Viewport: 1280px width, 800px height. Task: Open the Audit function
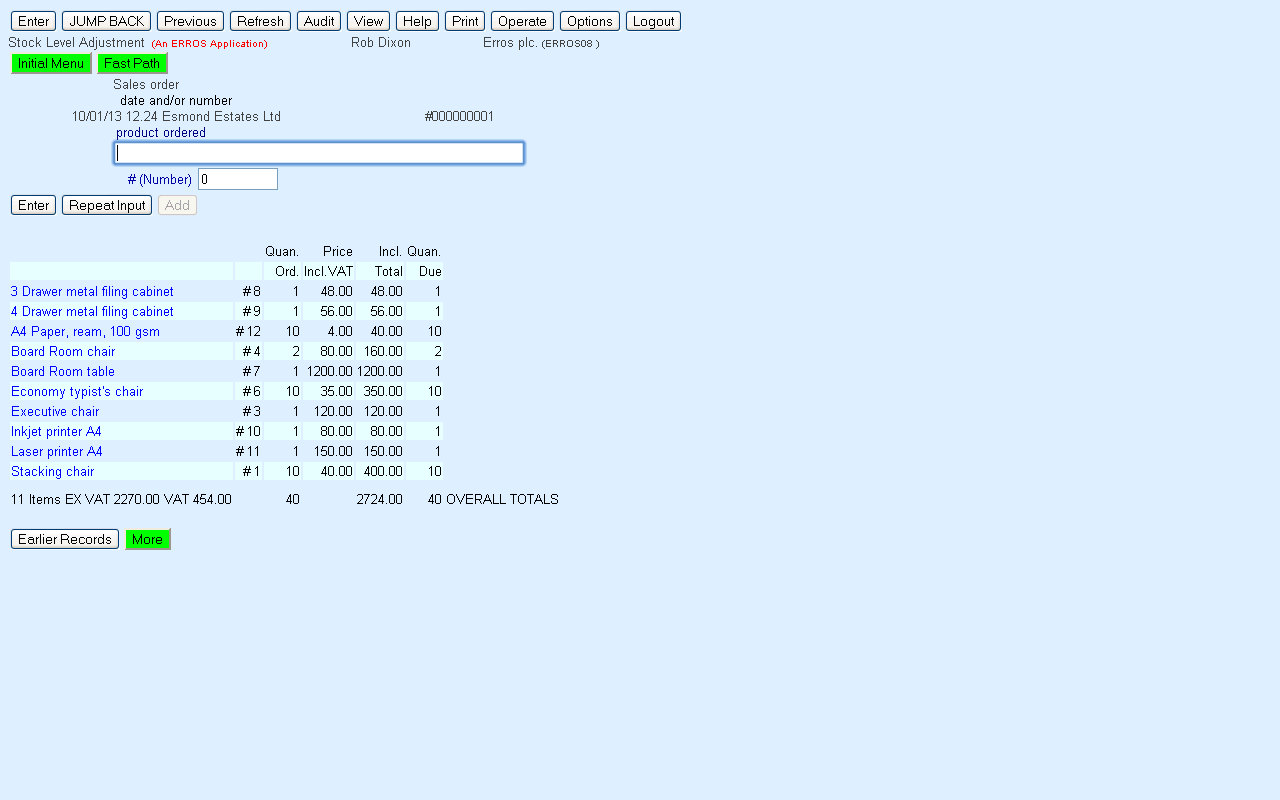(319, 21)
